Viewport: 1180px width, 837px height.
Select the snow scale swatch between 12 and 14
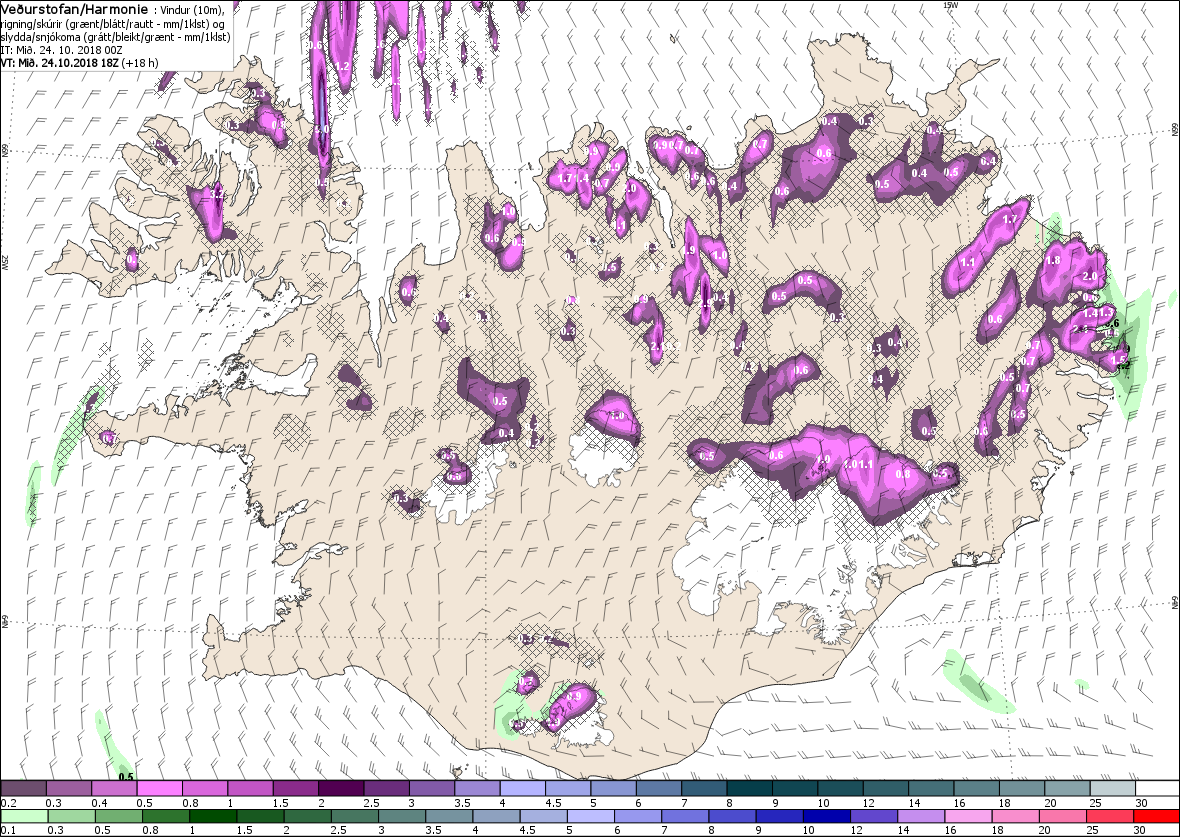[885, 789]
